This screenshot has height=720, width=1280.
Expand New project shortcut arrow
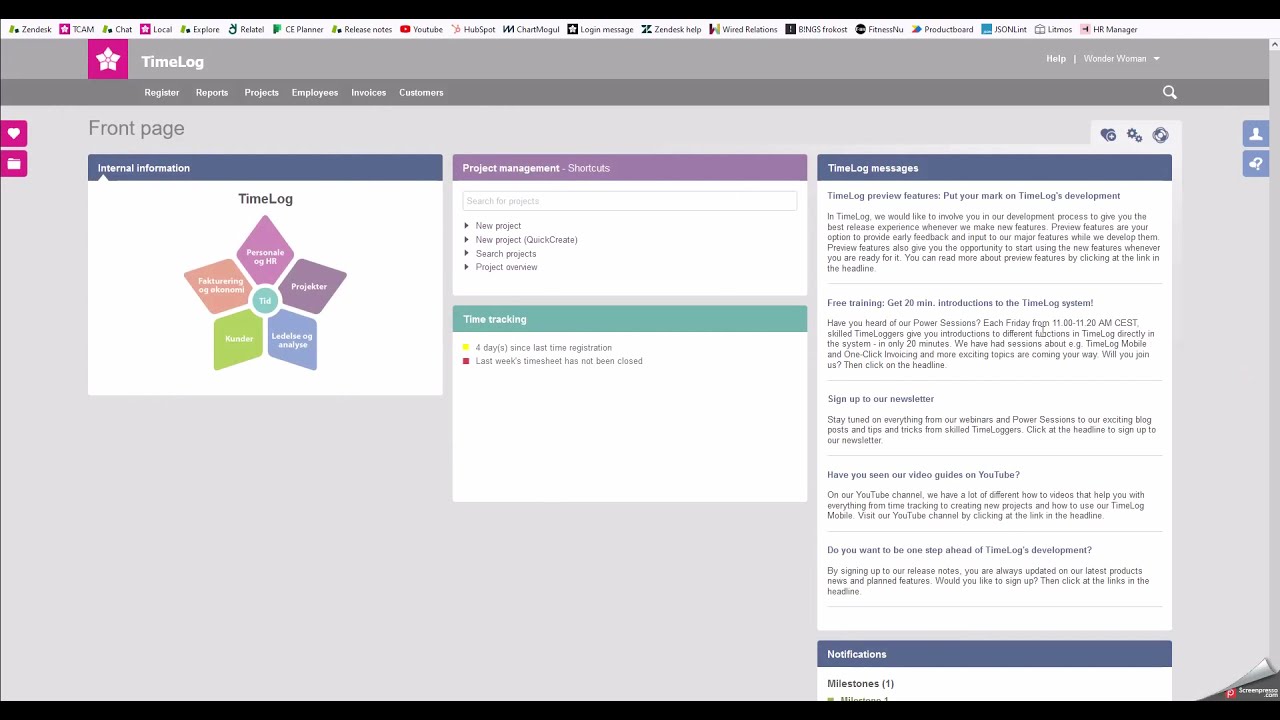tap(466, 226)
